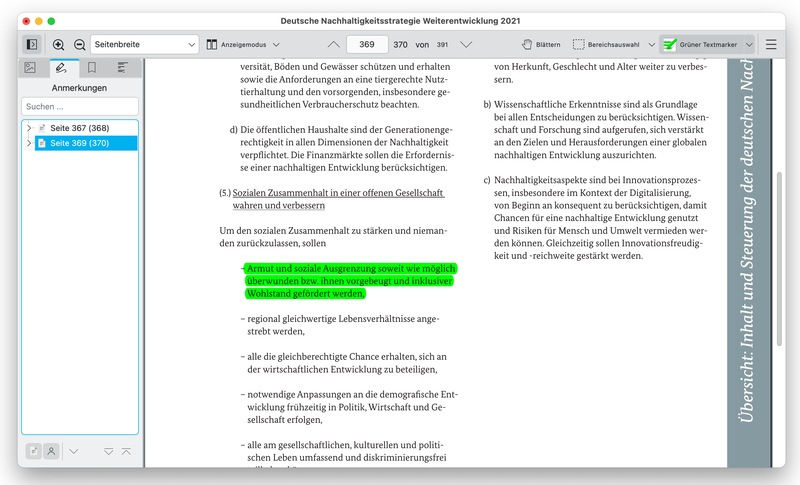This screenshot has height=485, width=800.
Task: Open the hamburger menu
Action: pyautogui.click(x=771, y=44)
